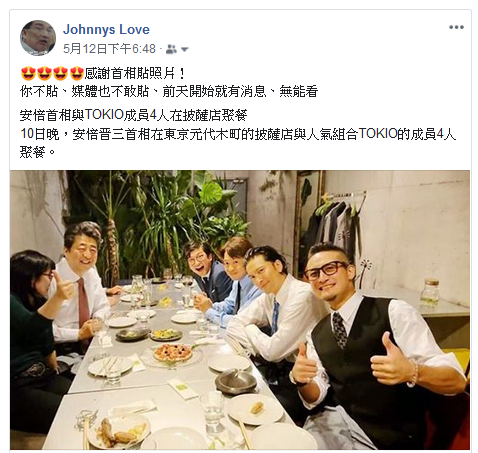The height and width of the screenshot is (453, 478).
Task: Open the attached dinner photo on the pizza
Action: (x=173, y=352)
